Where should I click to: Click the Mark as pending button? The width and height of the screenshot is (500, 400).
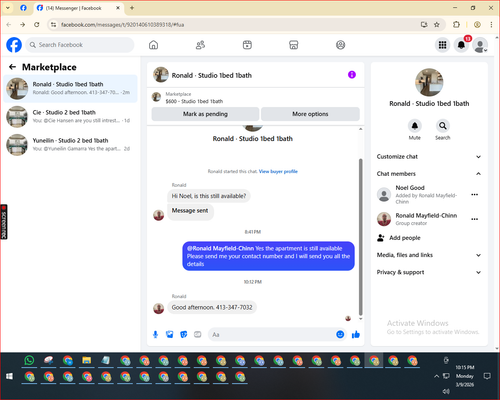click(205, 114)
